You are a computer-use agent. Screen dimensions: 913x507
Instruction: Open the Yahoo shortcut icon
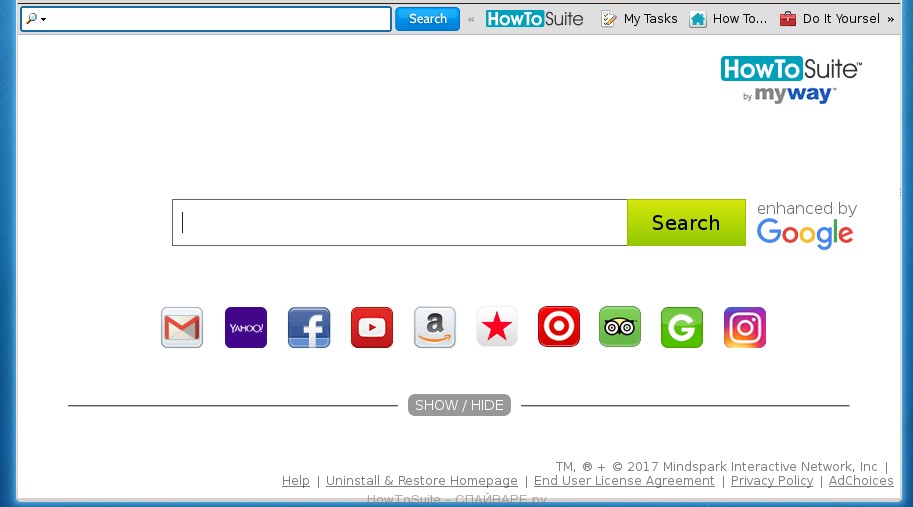246,328
